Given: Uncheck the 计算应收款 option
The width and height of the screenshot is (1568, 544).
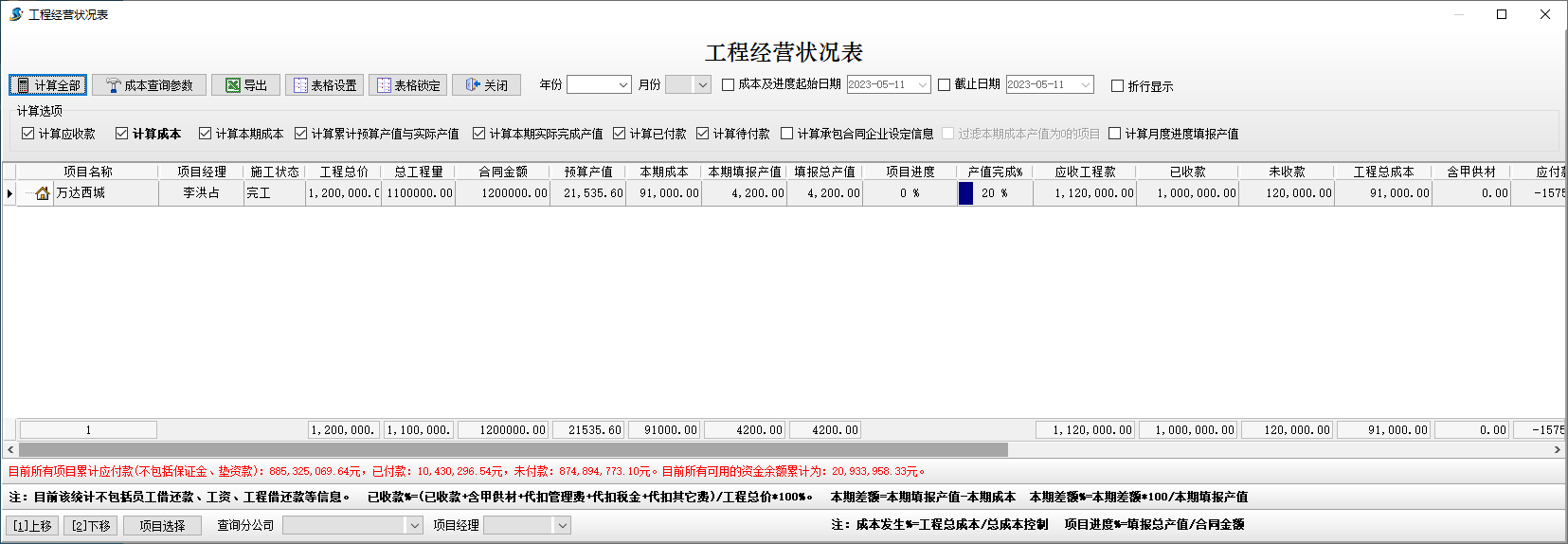Looking at the screenshot, I should pyautogui.click(x=28, y=134).
